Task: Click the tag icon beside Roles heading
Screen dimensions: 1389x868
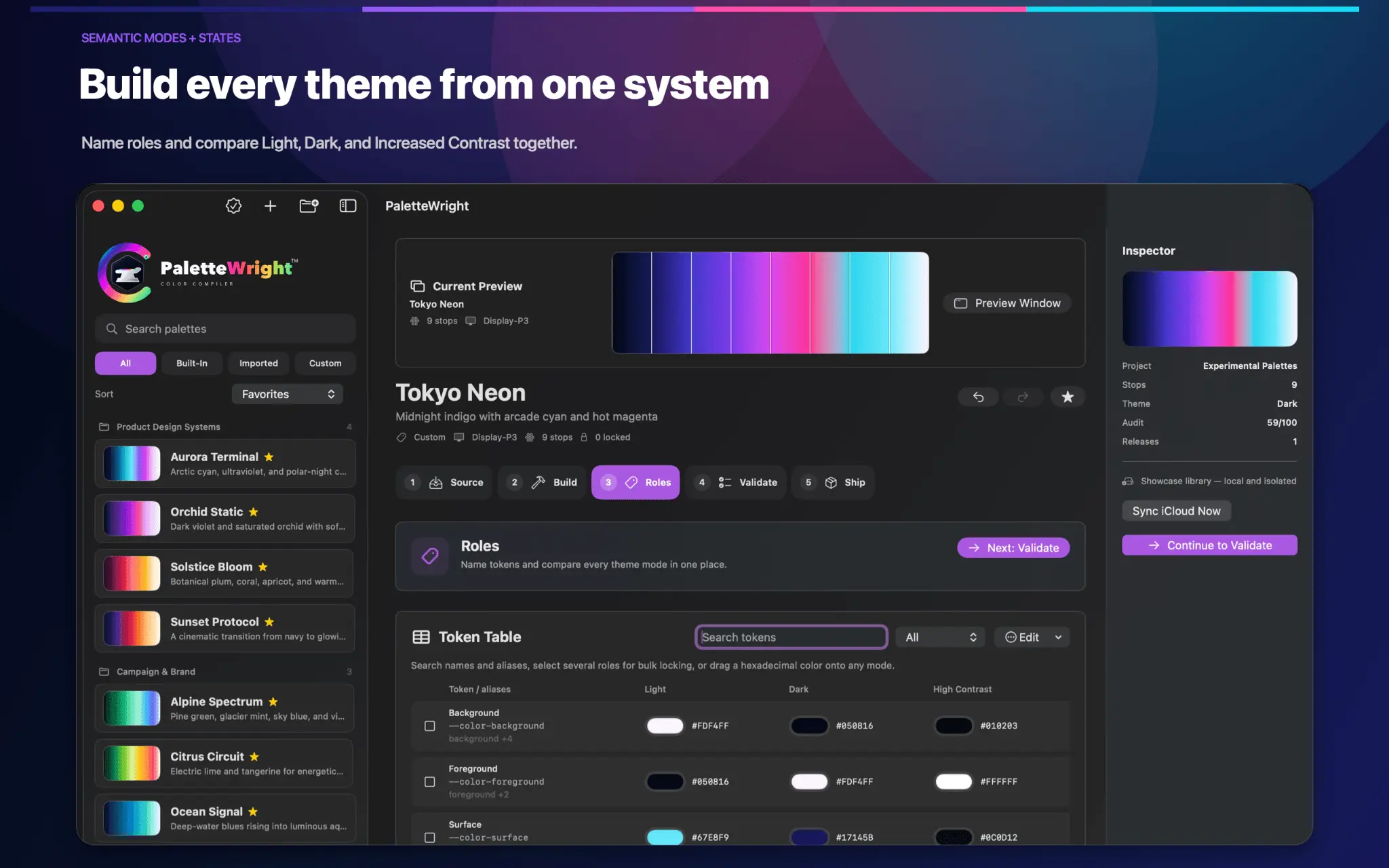Action: click(430, 556)
